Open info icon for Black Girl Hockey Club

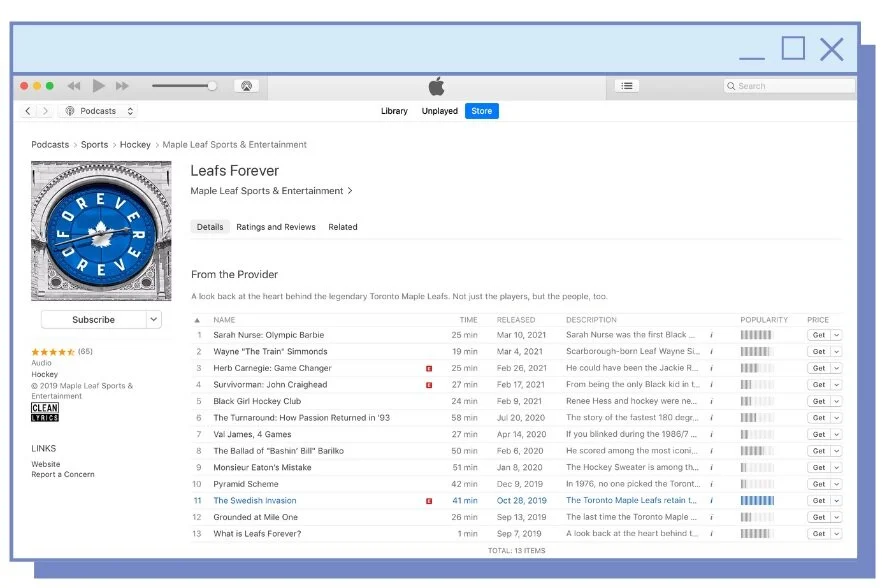[712, 401]
